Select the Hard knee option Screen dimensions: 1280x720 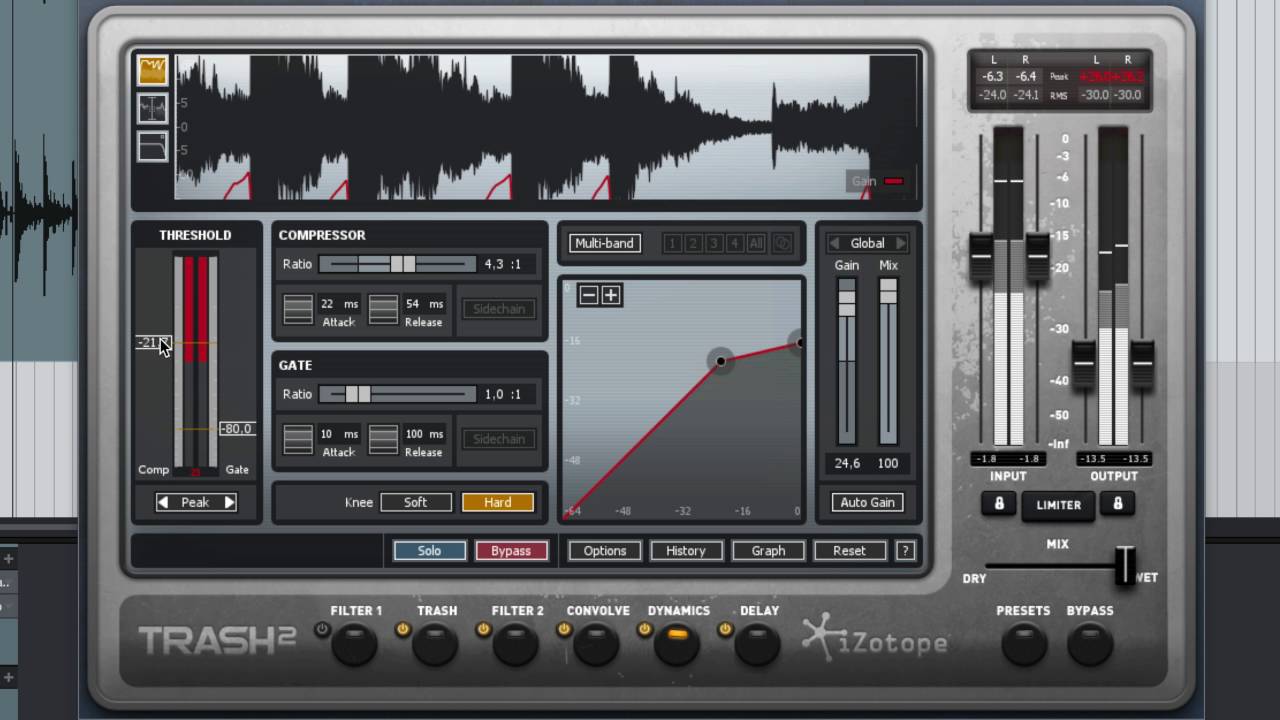498,502
